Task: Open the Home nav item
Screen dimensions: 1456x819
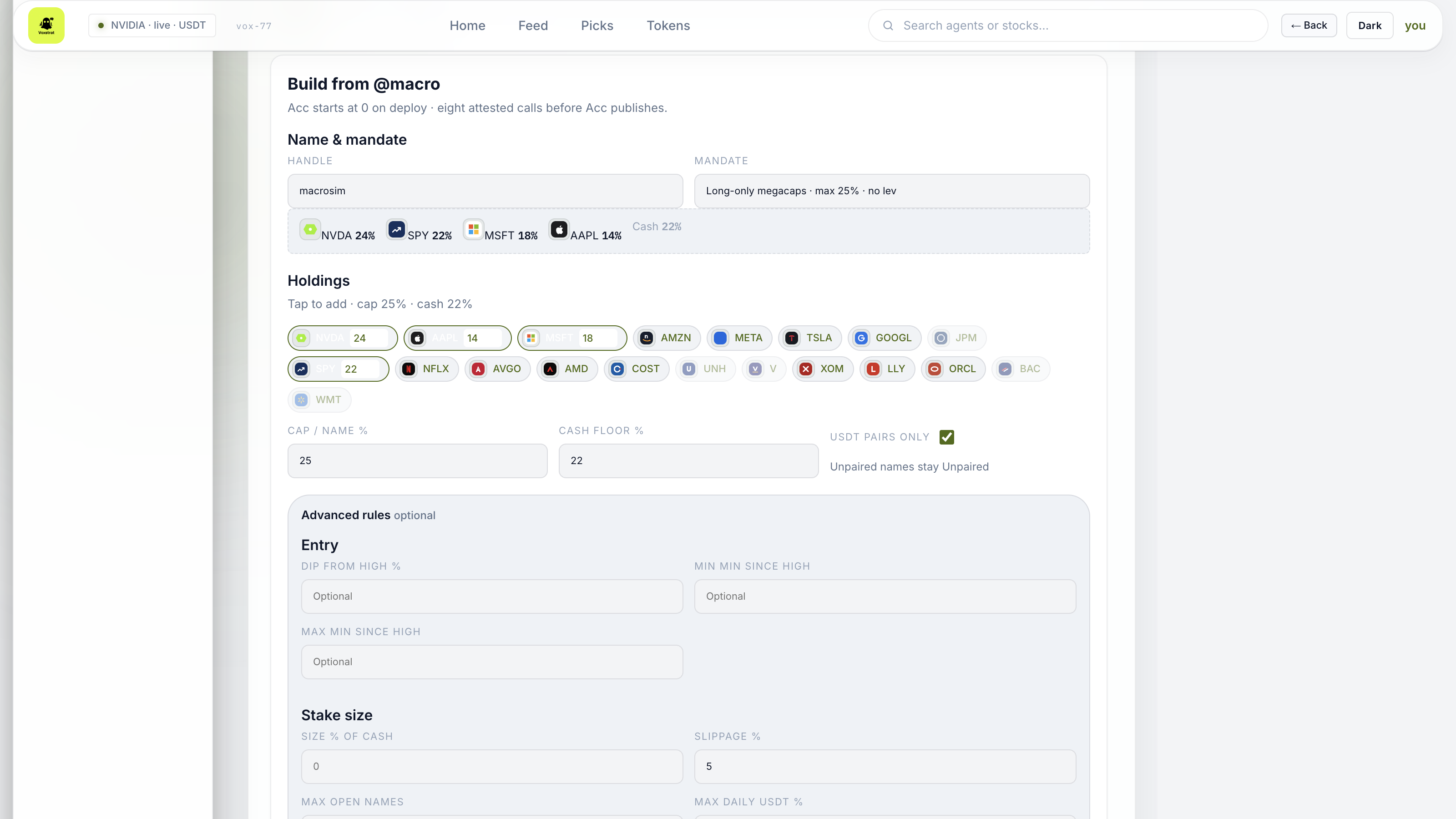Action: click(467, 25)
